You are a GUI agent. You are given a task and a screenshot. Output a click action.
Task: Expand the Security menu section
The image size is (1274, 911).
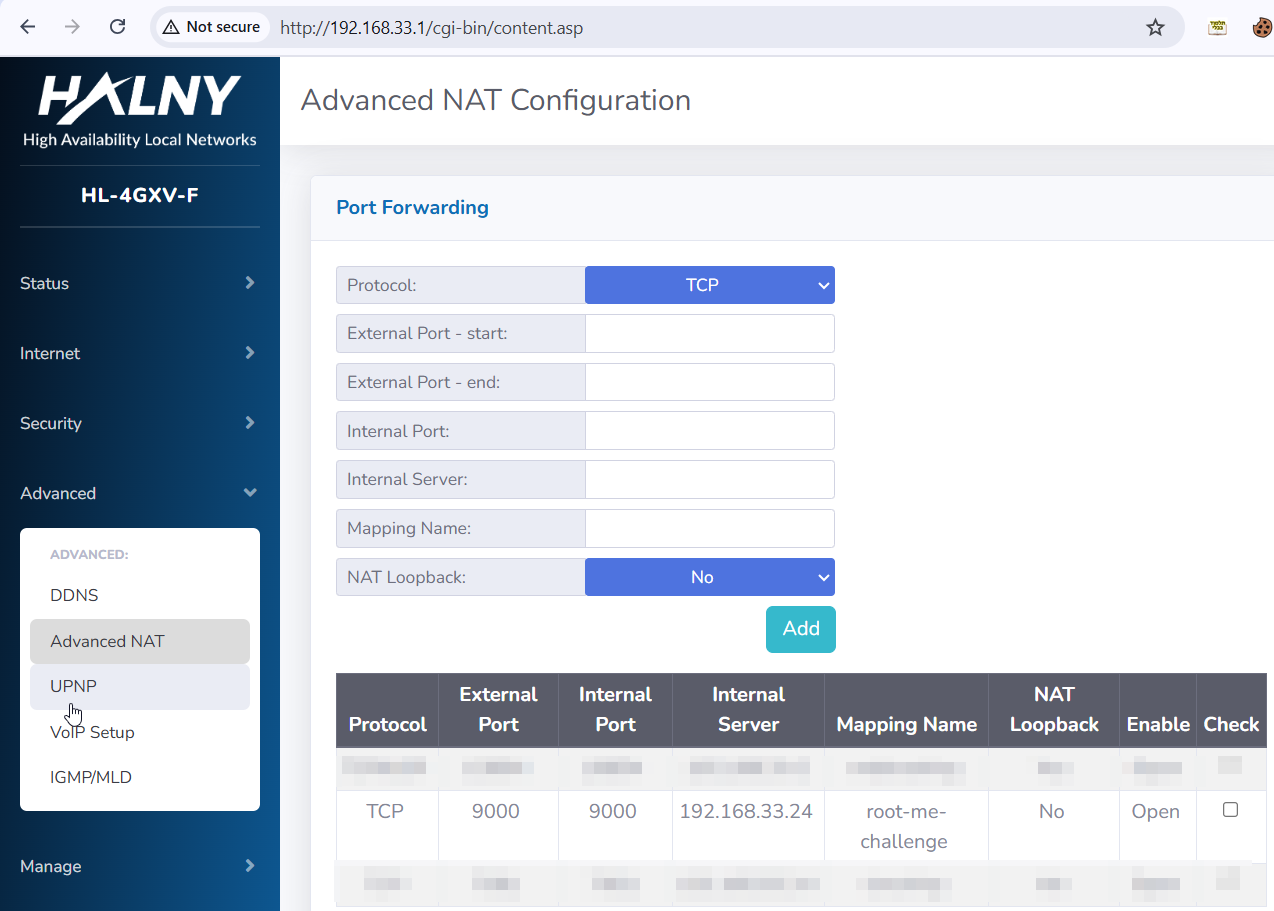tap(139, 423)
